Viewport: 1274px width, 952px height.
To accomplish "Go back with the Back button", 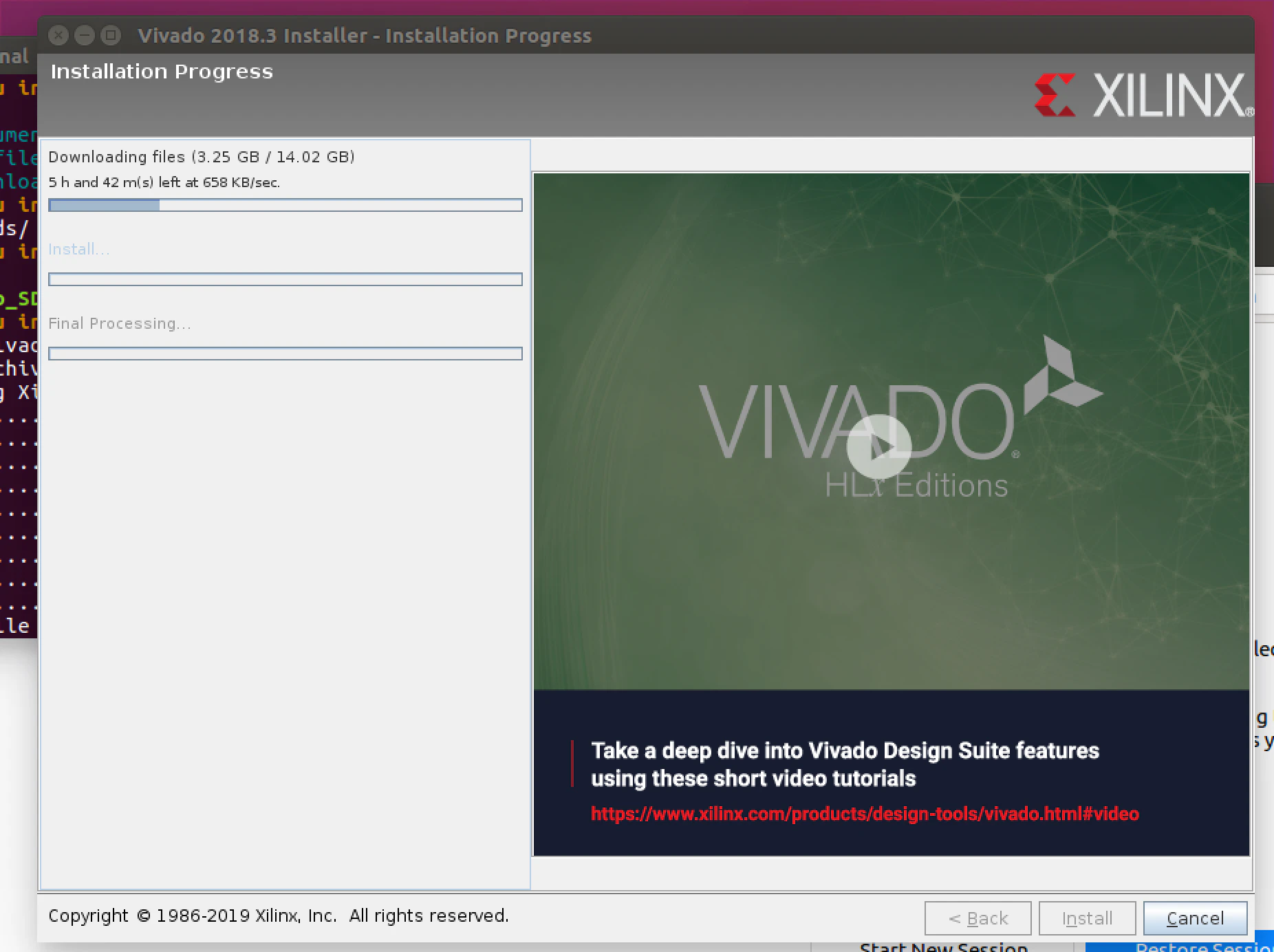I will click(978, 918).
